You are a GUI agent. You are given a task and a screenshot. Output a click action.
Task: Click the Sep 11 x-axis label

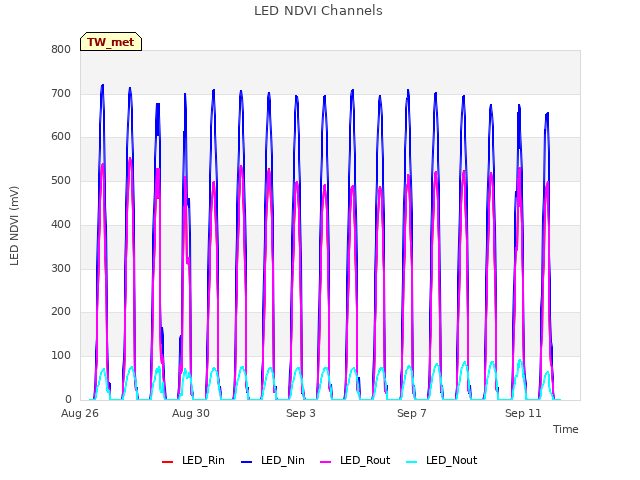523,413
